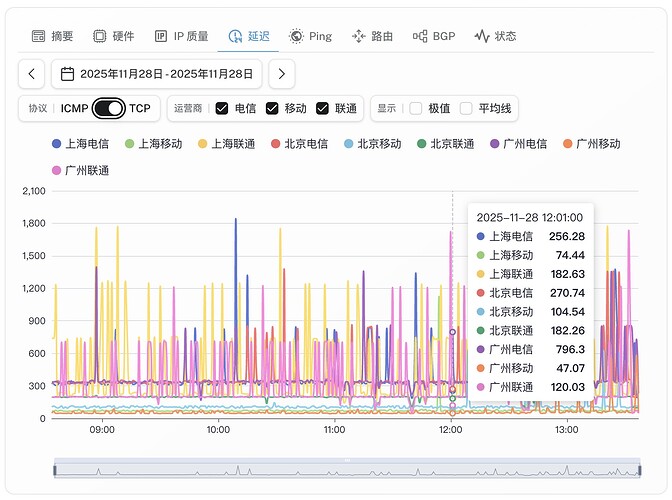Viewport: 672px width, 500px height.
Task: Click the overview mini chart in zoom bar
Action: pos(347,470)
